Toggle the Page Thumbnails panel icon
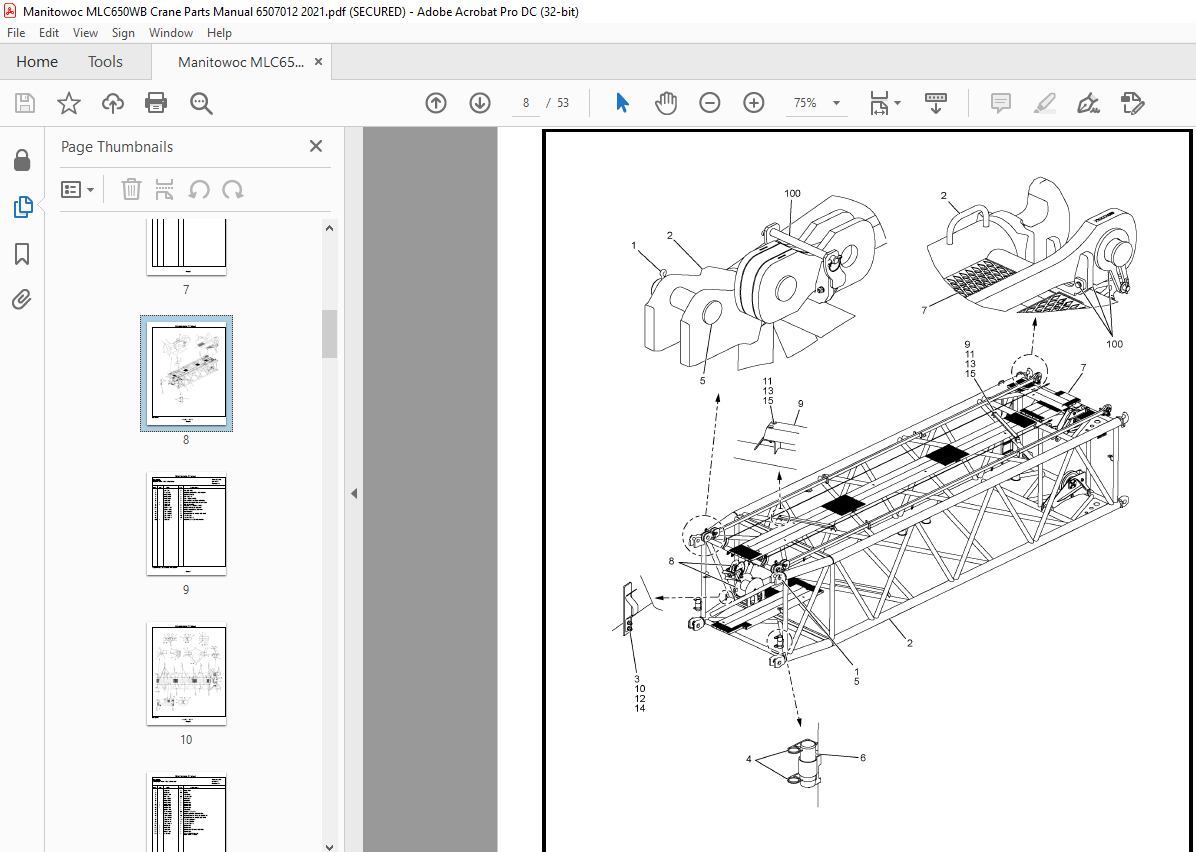1196x852 pixels. point(23,207)
